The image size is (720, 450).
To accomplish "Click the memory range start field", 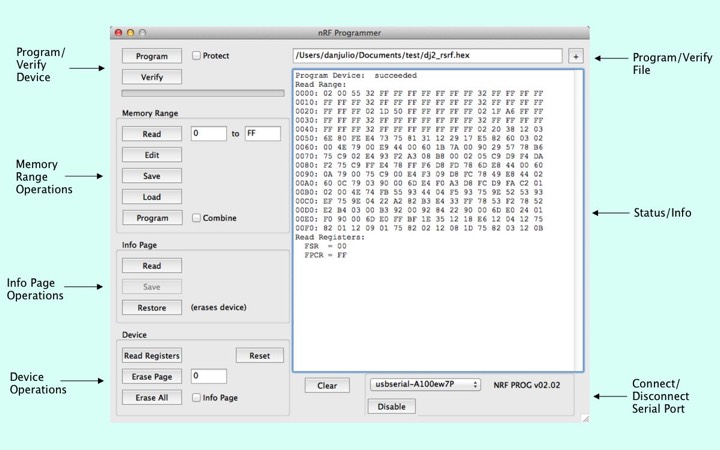I will point(208,133).
